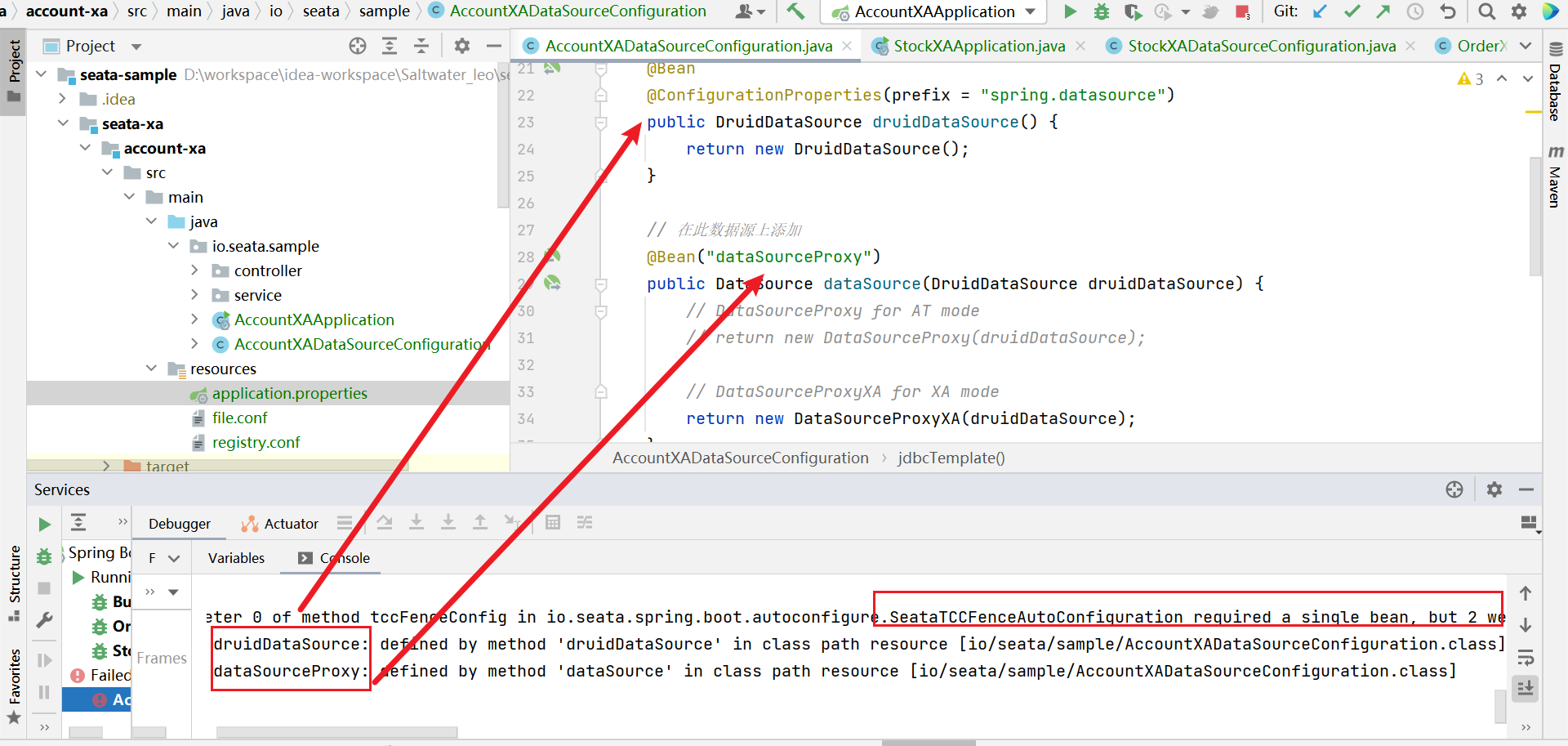Open the Actuator tab
The height and width of the screenshot is (746, 1568).
pos(280,524)
